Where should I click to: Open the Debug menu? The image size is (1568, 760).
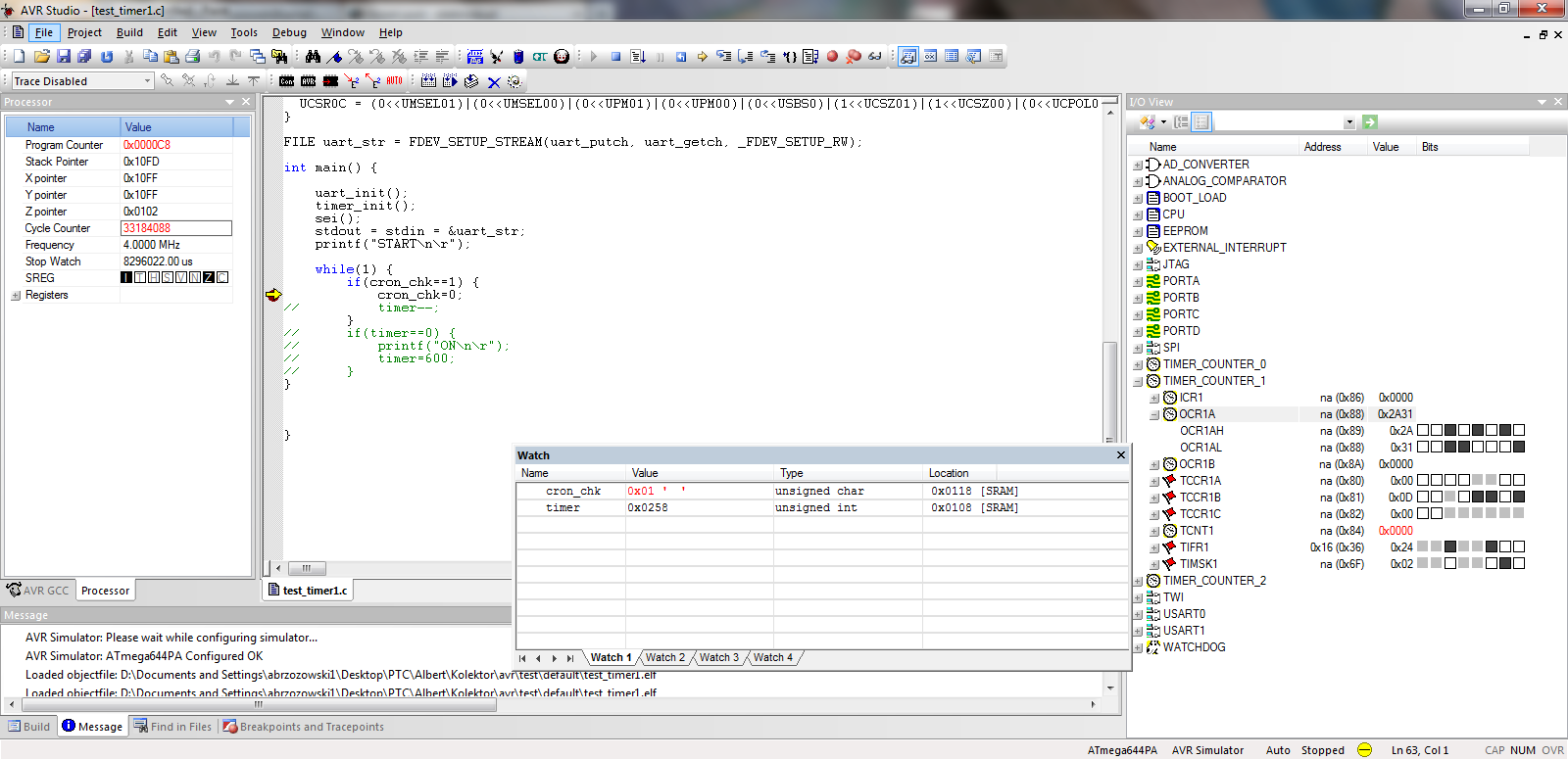pos(288,32)
